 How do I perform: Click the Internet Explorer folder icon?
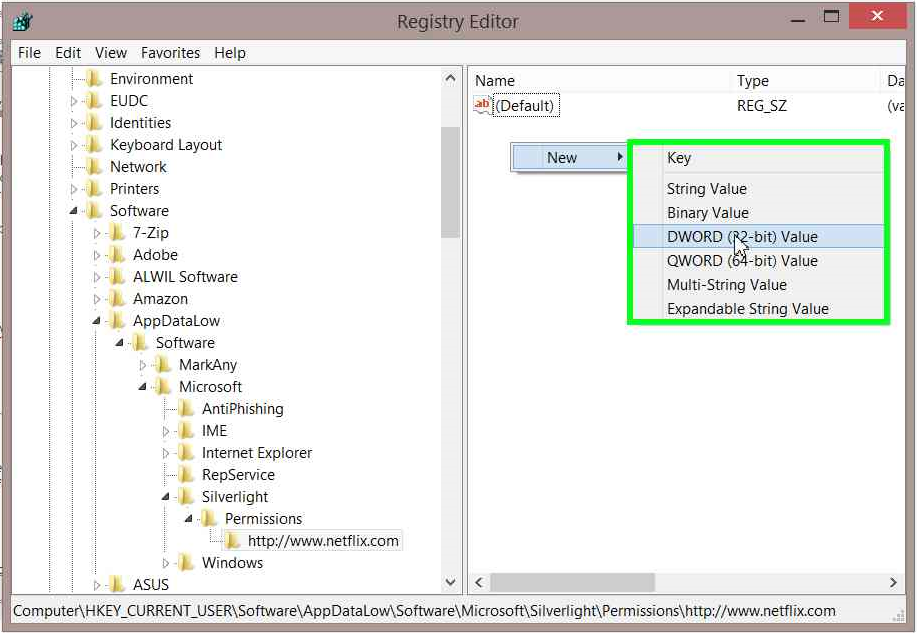pos(186,452)
